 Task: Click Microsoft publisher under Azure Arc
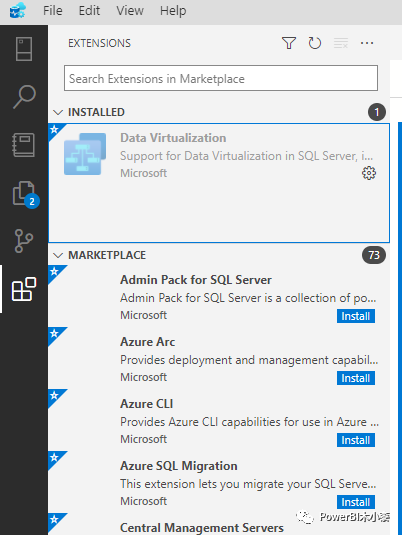point(143,377)
